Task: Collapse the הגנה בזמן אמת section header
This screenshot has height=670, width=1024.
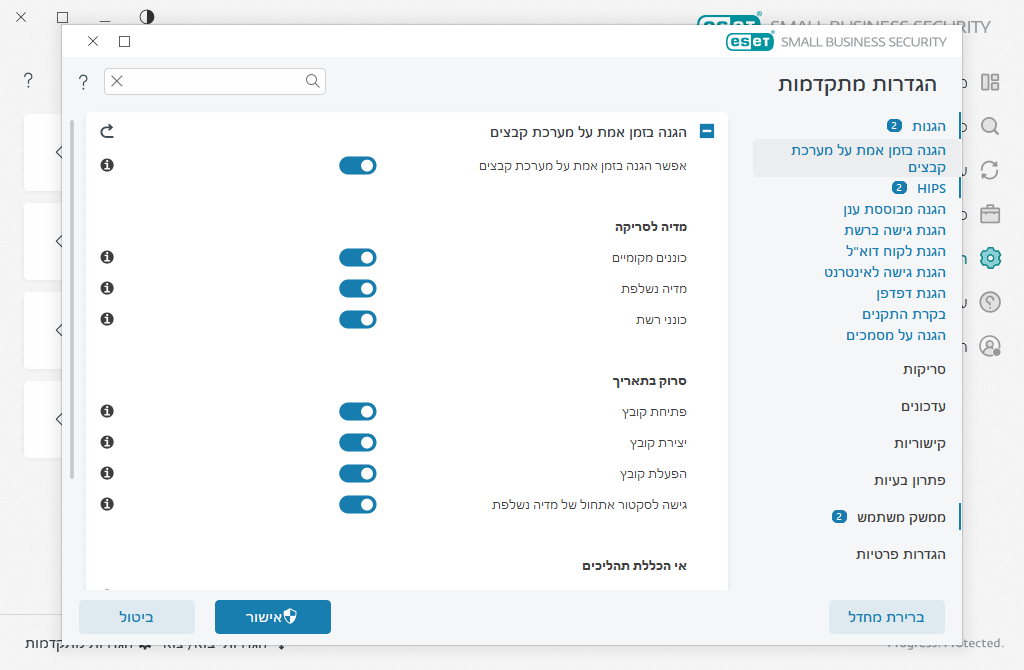Action: [707, 131]
